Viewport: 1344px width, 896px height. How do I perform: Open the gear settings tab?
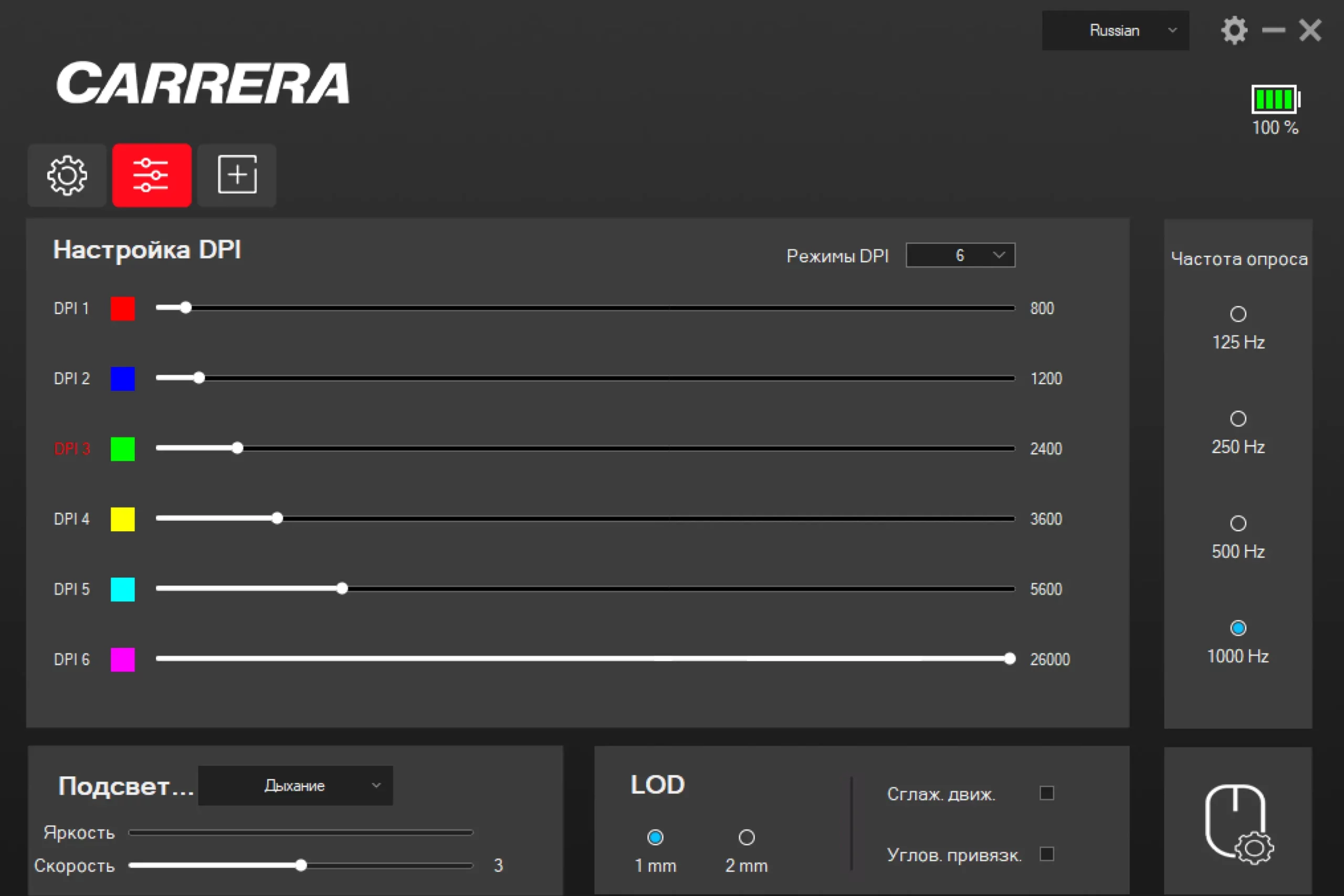click(x=67, y=175)
